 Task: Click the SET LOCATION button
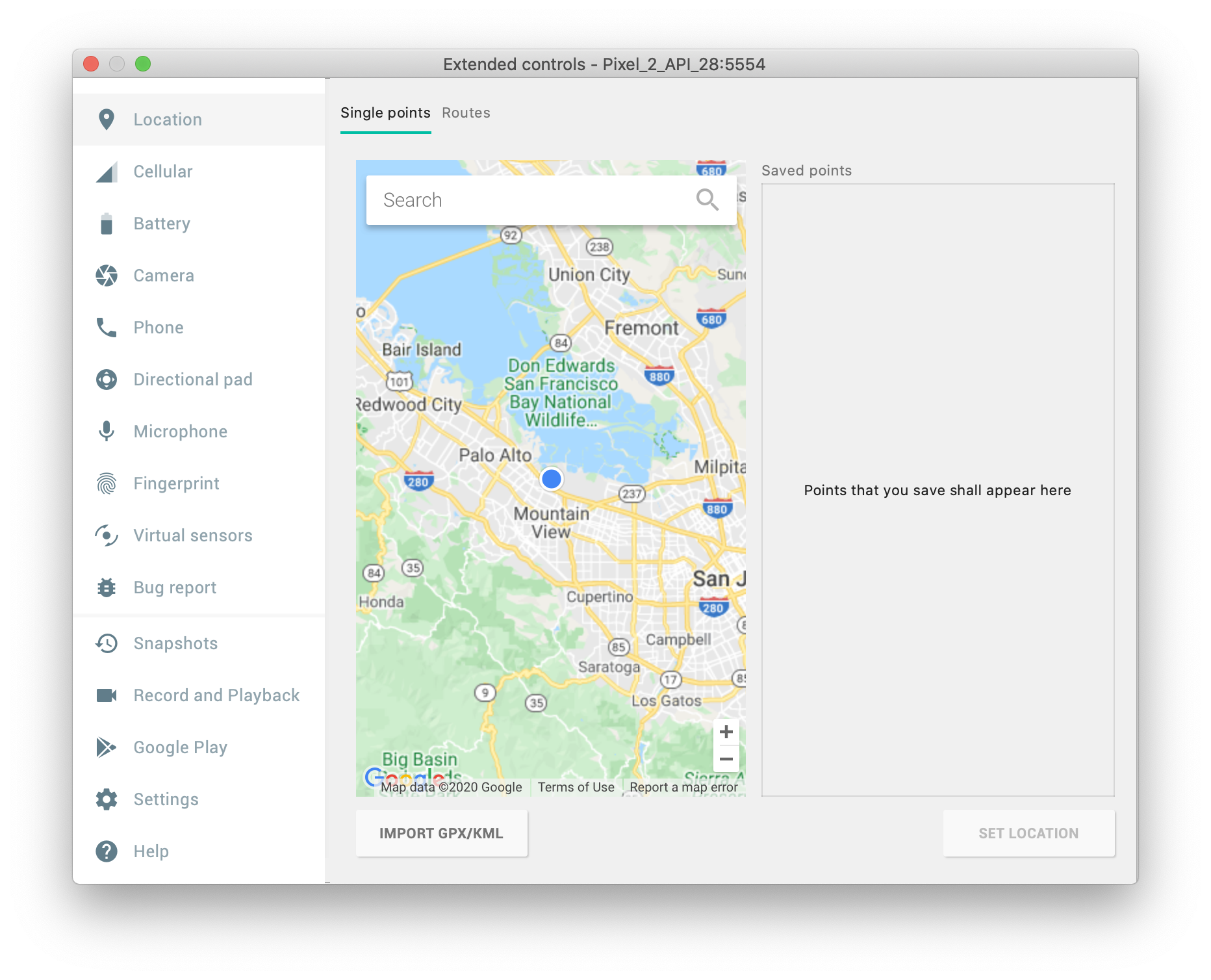(1029, 833)
